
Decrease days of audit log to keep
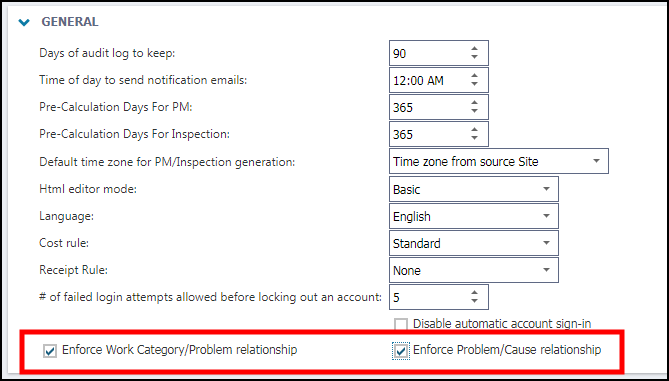474,58
